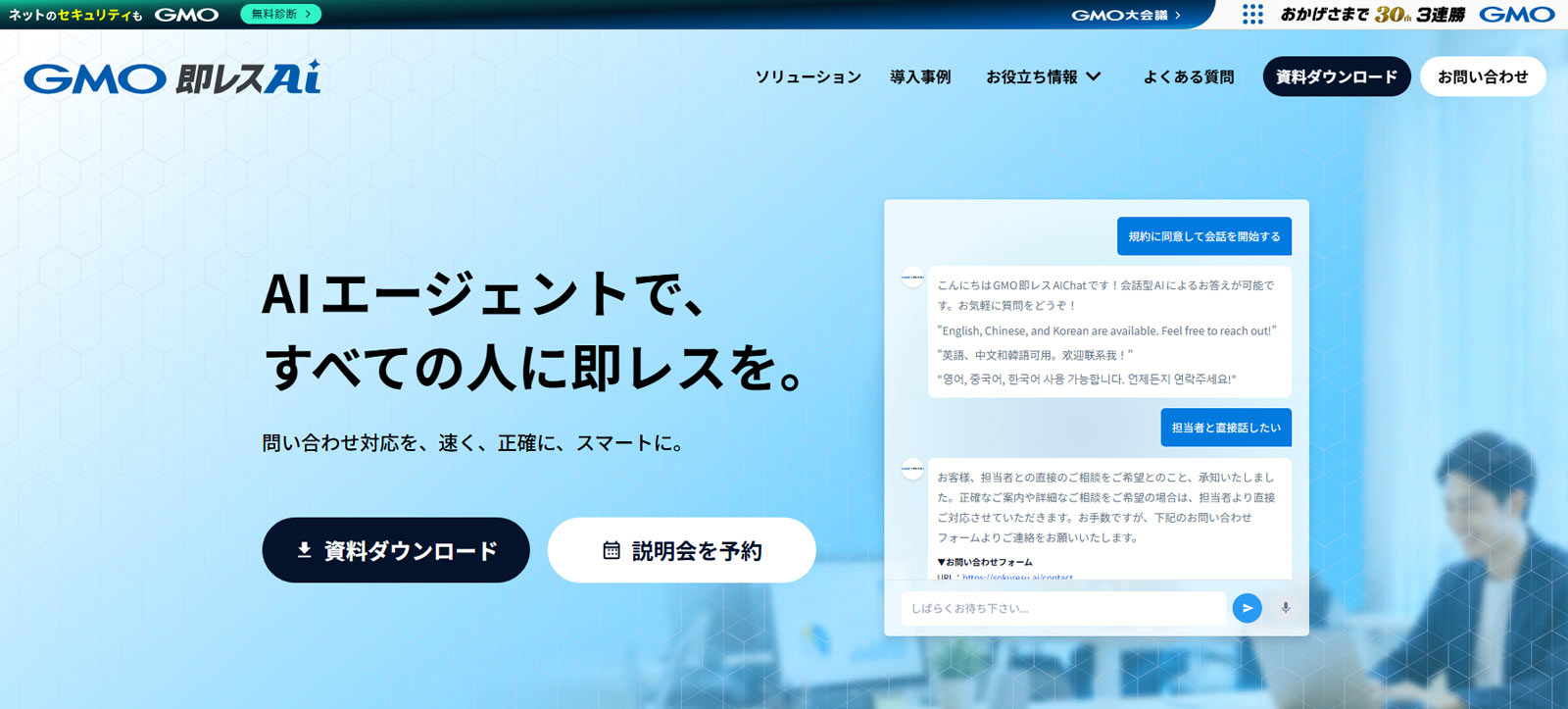Click 規約に同意して会話を開始する chat button
1568x709 pixels.
pyautogui.click(x=1204, y=236)
